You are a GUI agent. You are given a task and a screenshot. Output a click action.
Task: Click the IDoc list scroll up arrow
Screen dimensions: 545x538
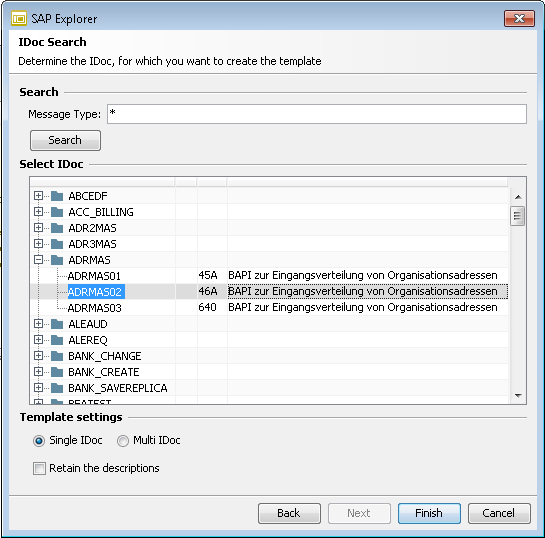coord(518,197)
